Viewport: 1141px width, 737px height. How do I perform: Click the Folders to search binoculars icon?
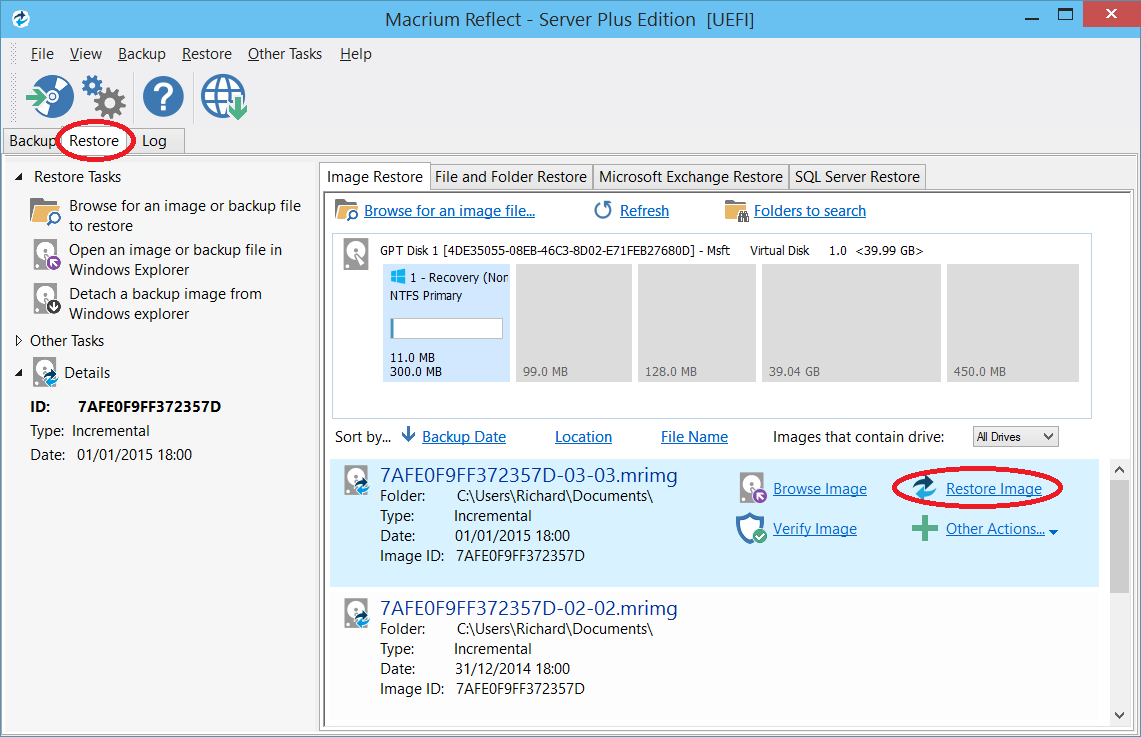(736, 210)
